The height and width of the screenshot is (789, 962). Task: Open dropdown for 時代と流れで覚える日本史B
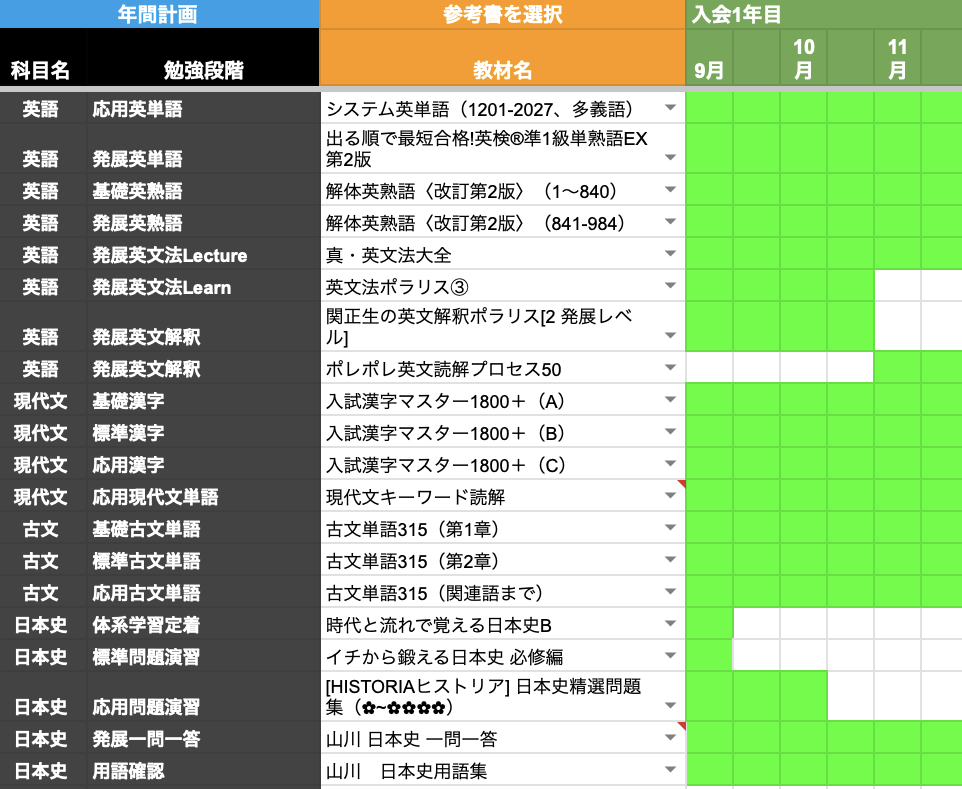670,623
